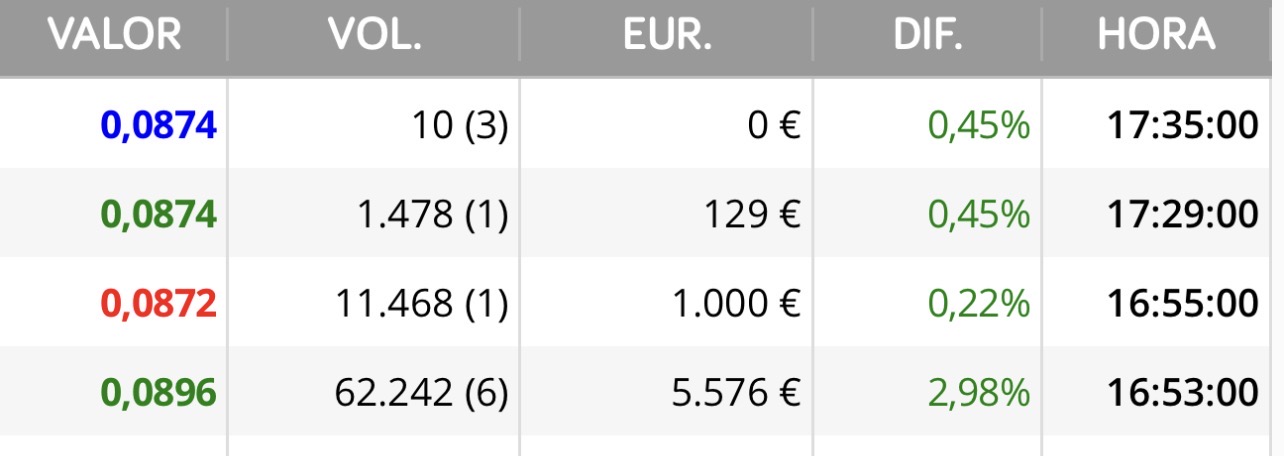
Task: Click the volume cell 11.468 (1)
Action: click(422, 303)
